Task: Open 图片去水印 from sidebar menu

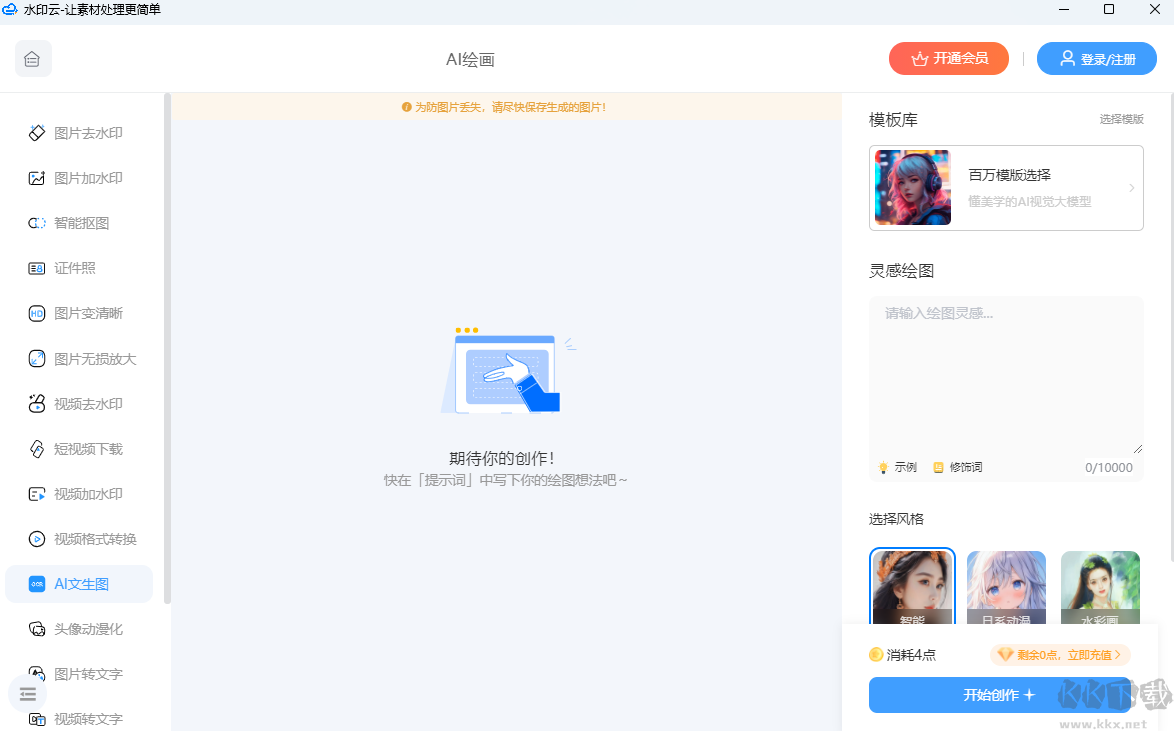Action: [84, 132]
